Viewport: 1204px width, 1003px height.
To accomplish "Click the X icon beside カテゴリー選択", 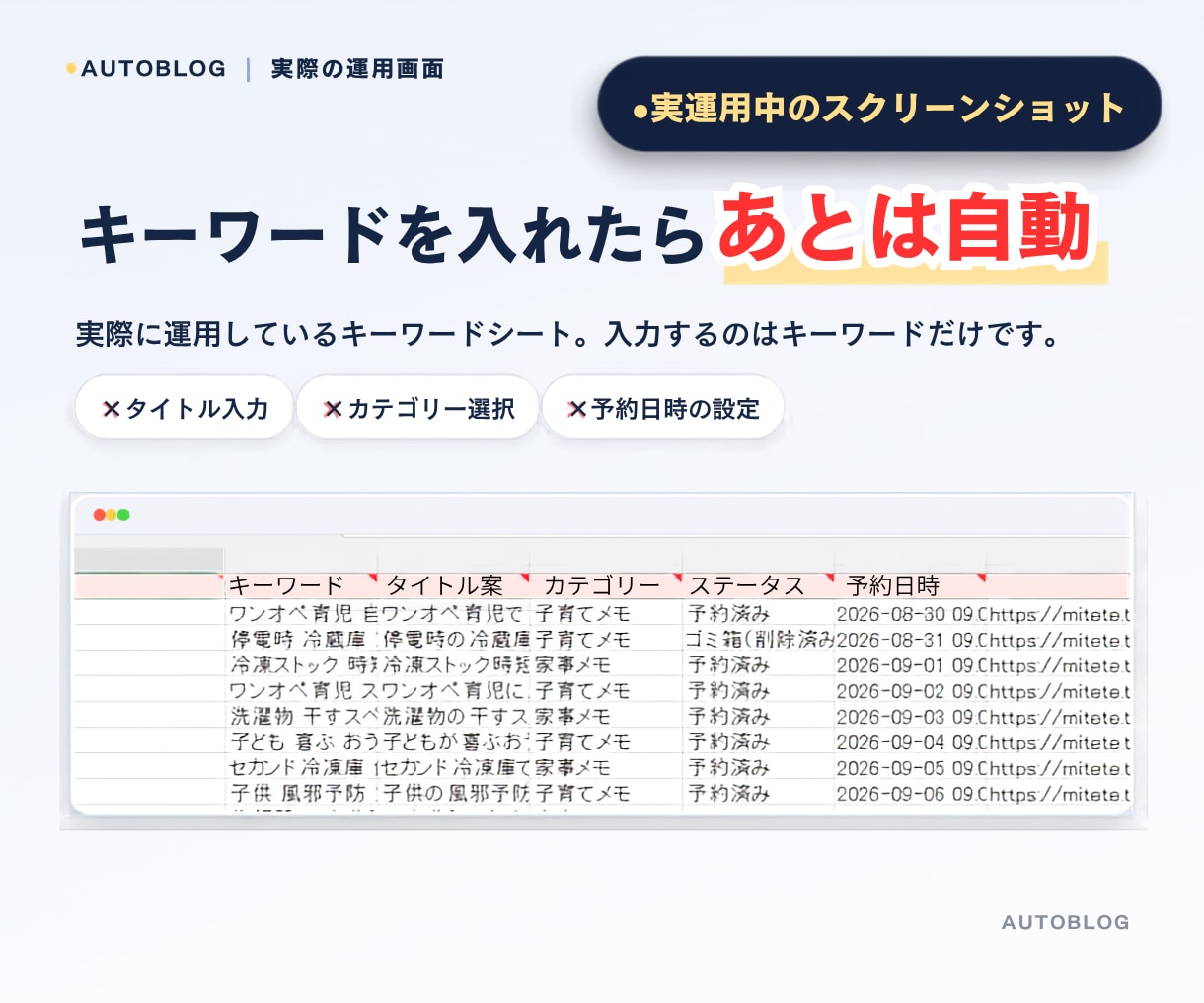I will click(333, 409).
